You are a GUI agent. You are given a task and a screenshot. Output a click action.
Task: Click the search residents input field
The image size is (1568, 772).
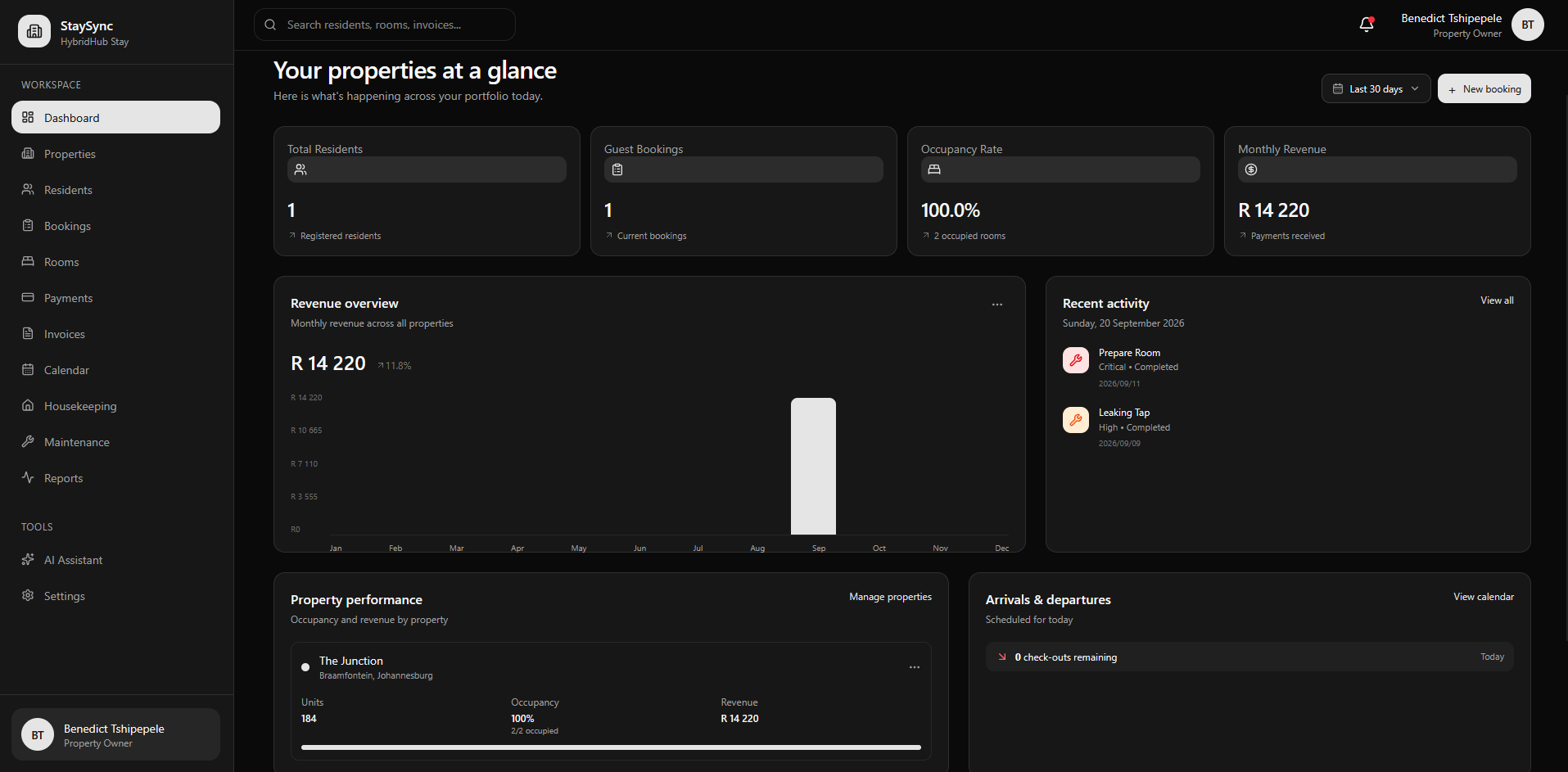(385, 25)
